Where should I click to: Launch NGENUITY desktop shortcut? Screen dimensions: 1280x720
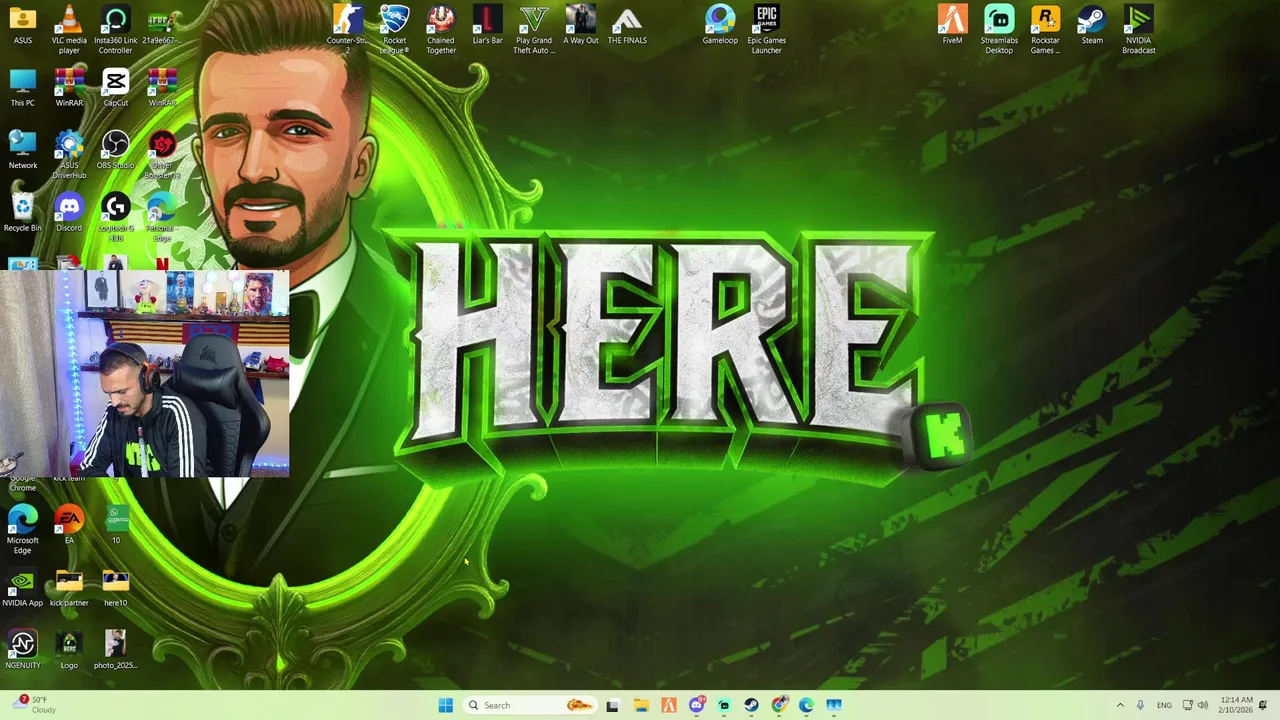22,650
